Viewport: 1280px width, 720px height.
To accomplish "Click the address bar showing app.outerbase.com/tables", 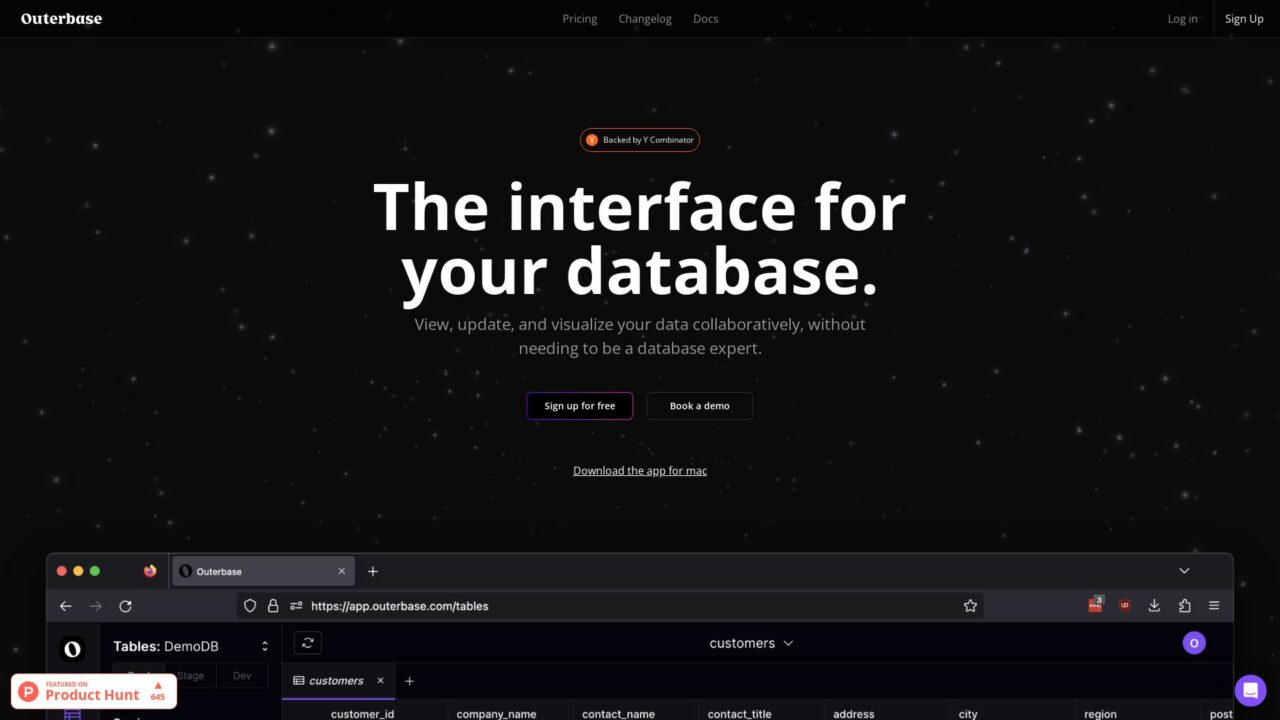I will [399, 605].
